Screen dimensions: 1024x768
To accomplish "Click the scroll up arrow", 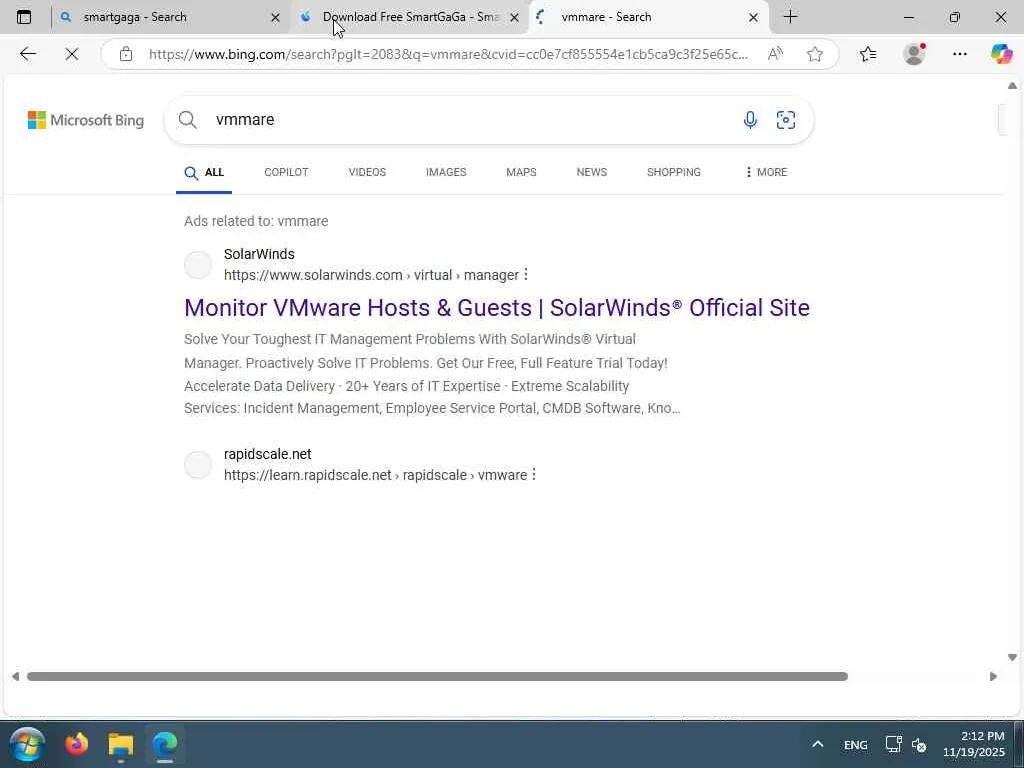I will (x=1012, y=86).
